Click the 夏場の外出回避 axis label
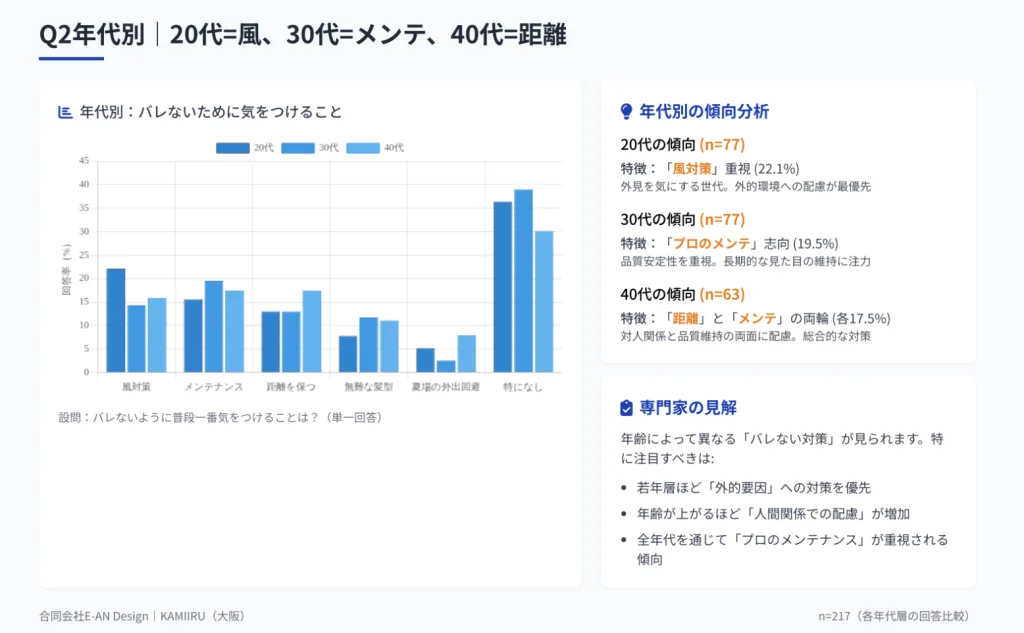1024x633 pixels. pos(445,386)
